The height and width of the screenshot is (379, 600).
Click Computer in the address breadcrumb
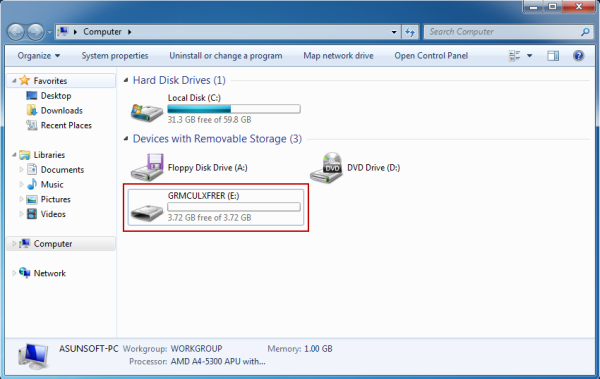[102, 32]
